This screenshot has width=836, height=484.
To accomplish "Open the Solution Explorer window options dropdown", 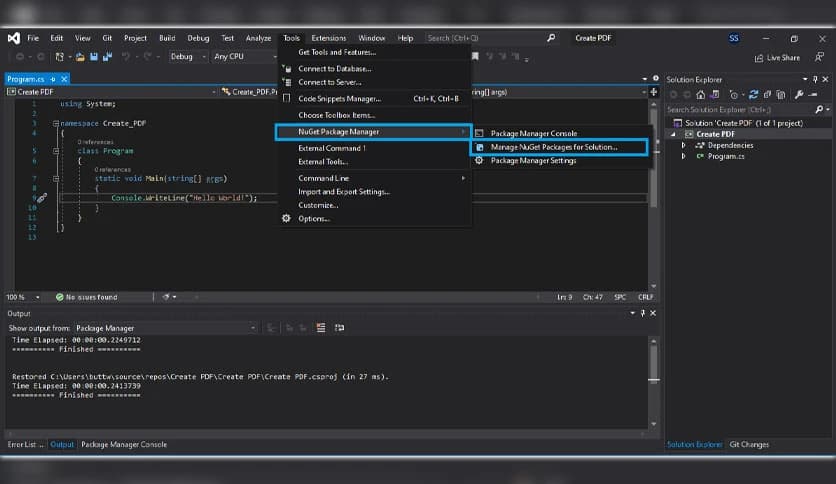I will pos(805,79).
